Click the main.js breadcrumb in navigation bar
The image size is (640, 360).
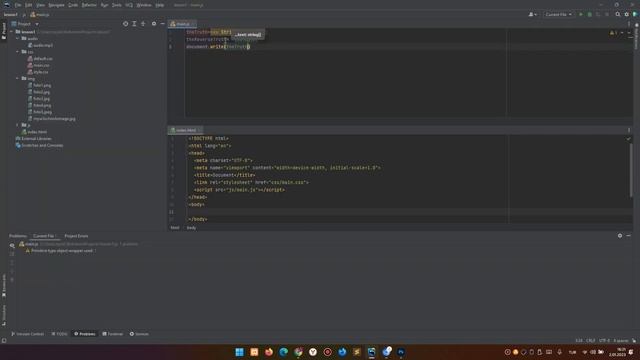[x=40, y=15]
